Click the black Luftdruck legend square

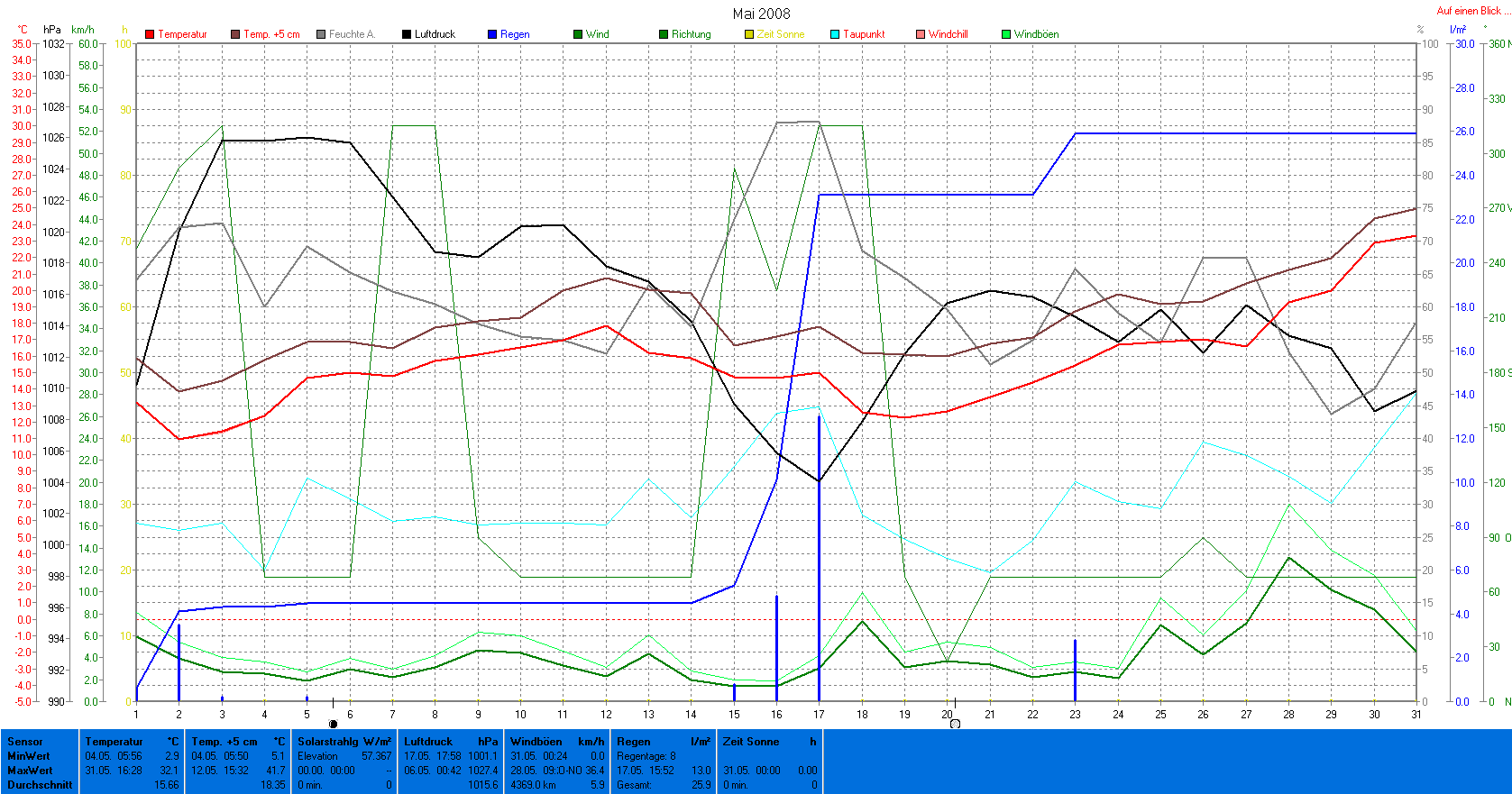(x=407, y=34)
